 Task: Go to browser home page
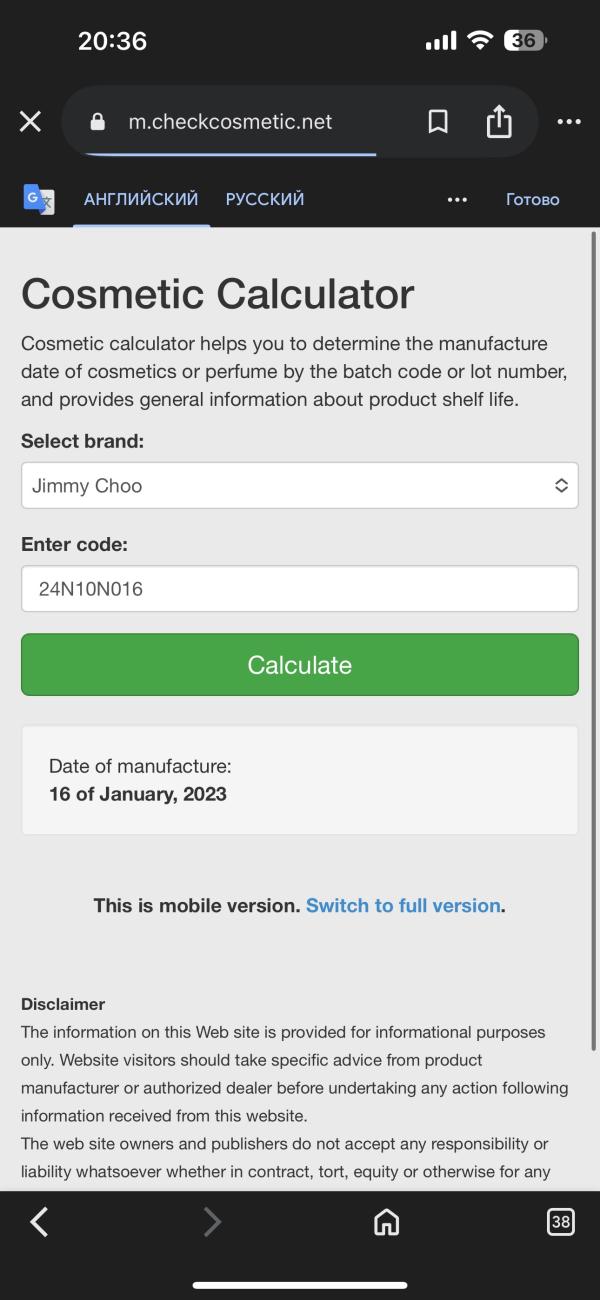[386, 1221]
